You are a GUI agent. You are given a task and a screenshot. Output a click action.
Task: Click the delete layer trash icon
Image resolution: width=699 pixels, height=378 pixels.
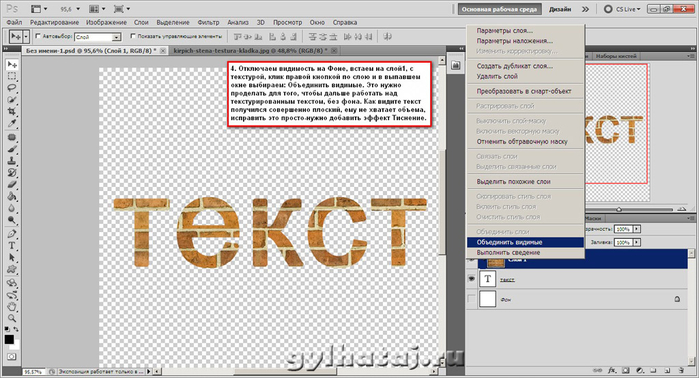681,370
